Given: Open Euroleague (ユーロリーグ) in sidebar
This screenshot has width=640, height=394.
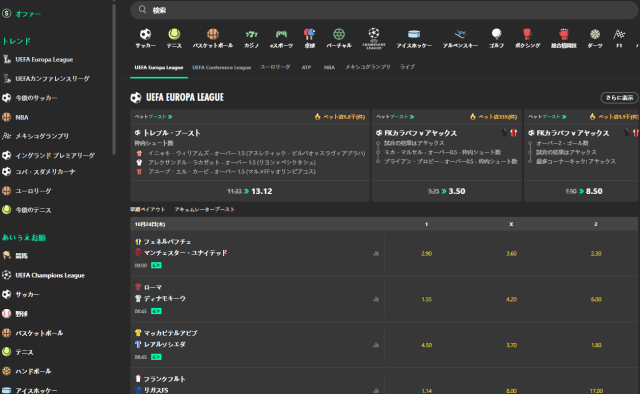Looking at the screenshot, I should coord(33,191).
